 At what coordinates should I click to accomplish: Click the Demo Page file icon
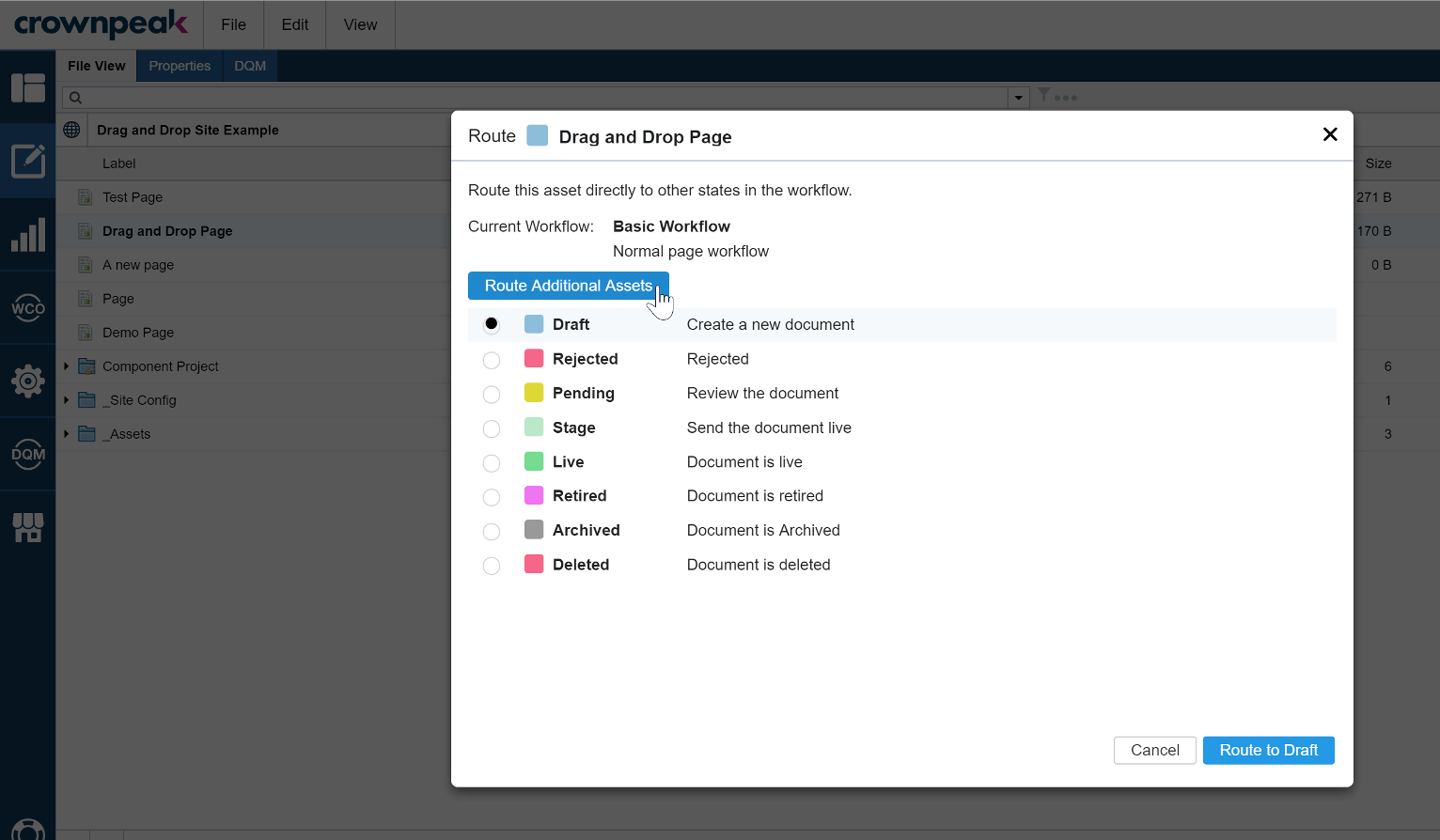85,333
